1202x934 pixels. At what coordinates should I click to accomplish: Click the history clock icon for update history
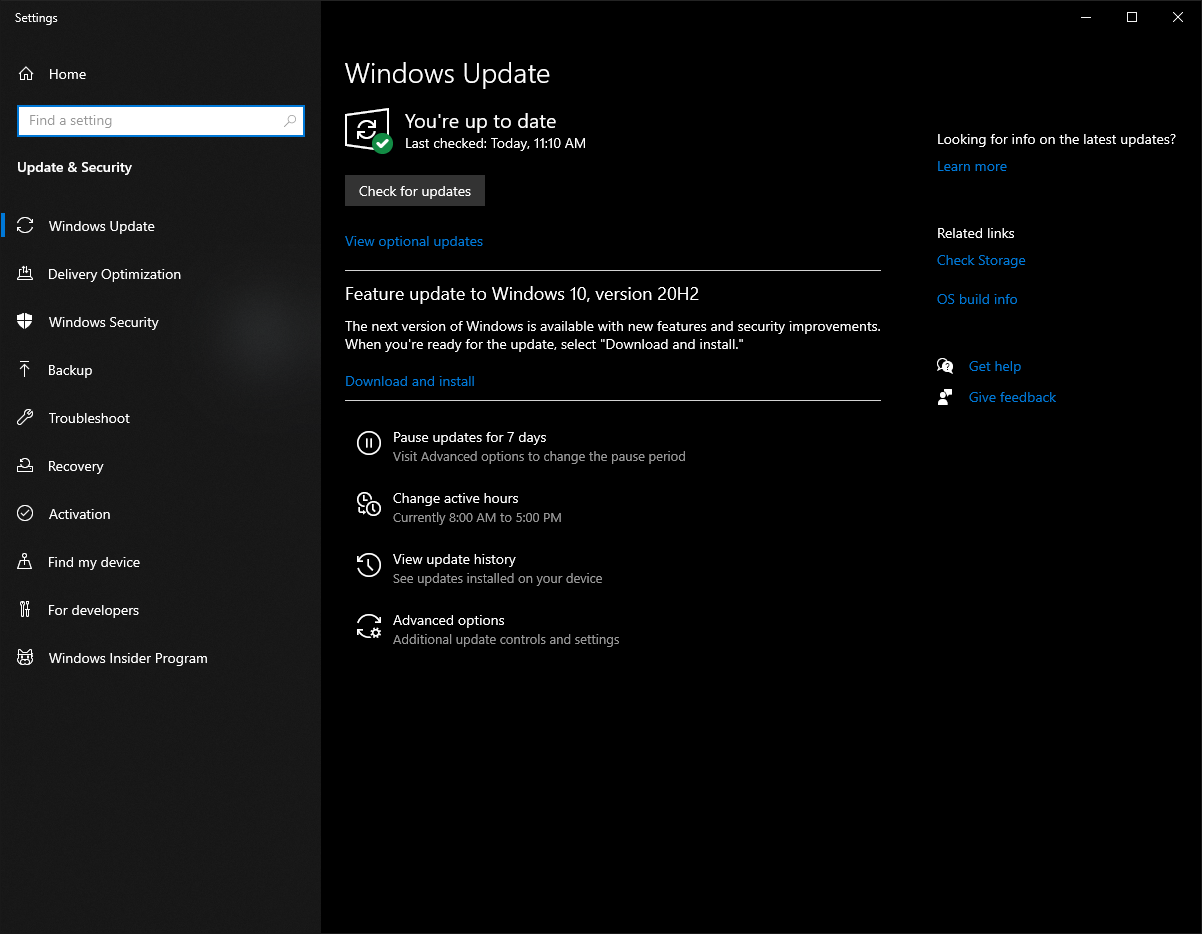coord(369,565)
